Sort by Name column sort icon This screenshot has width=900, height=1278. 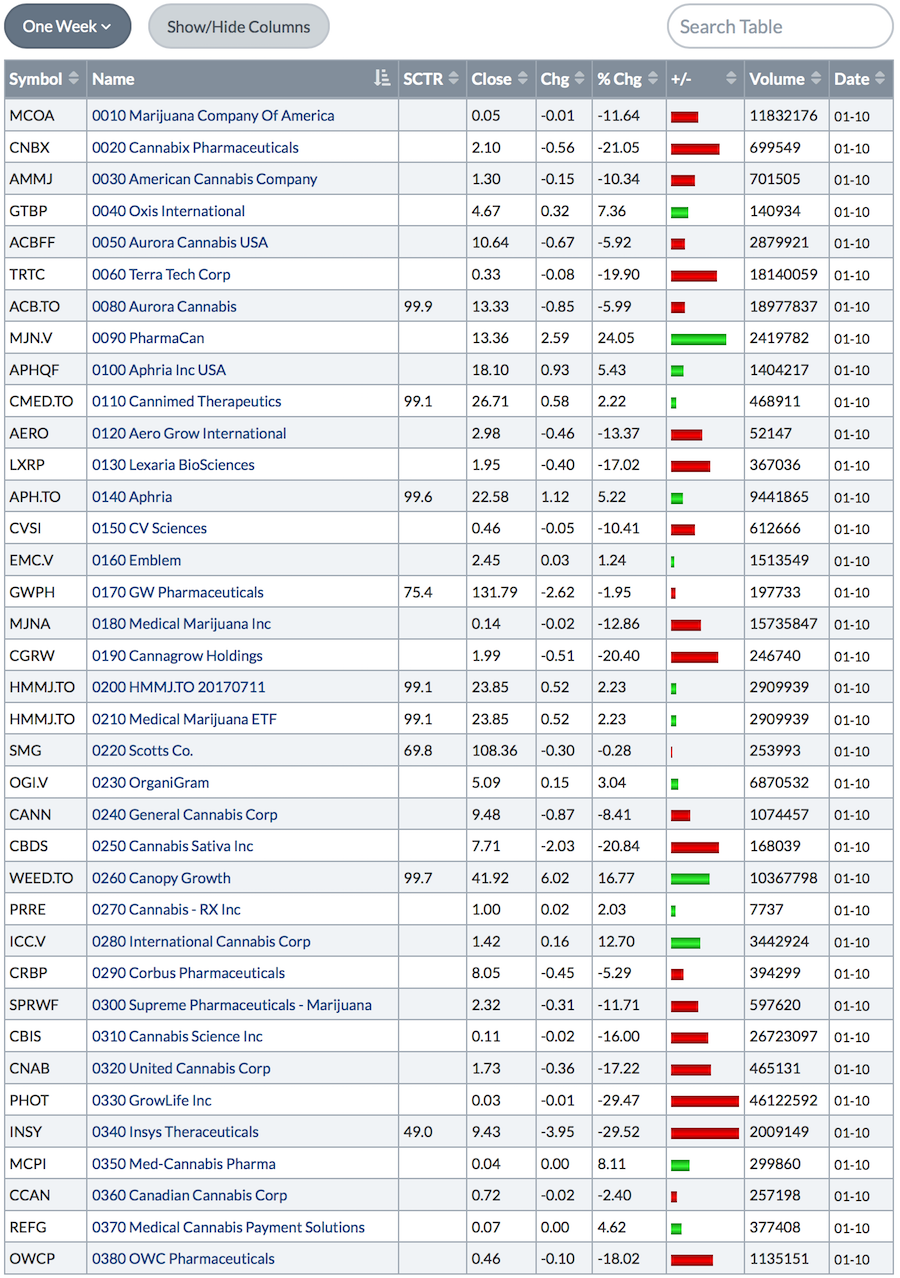(382, 79)
